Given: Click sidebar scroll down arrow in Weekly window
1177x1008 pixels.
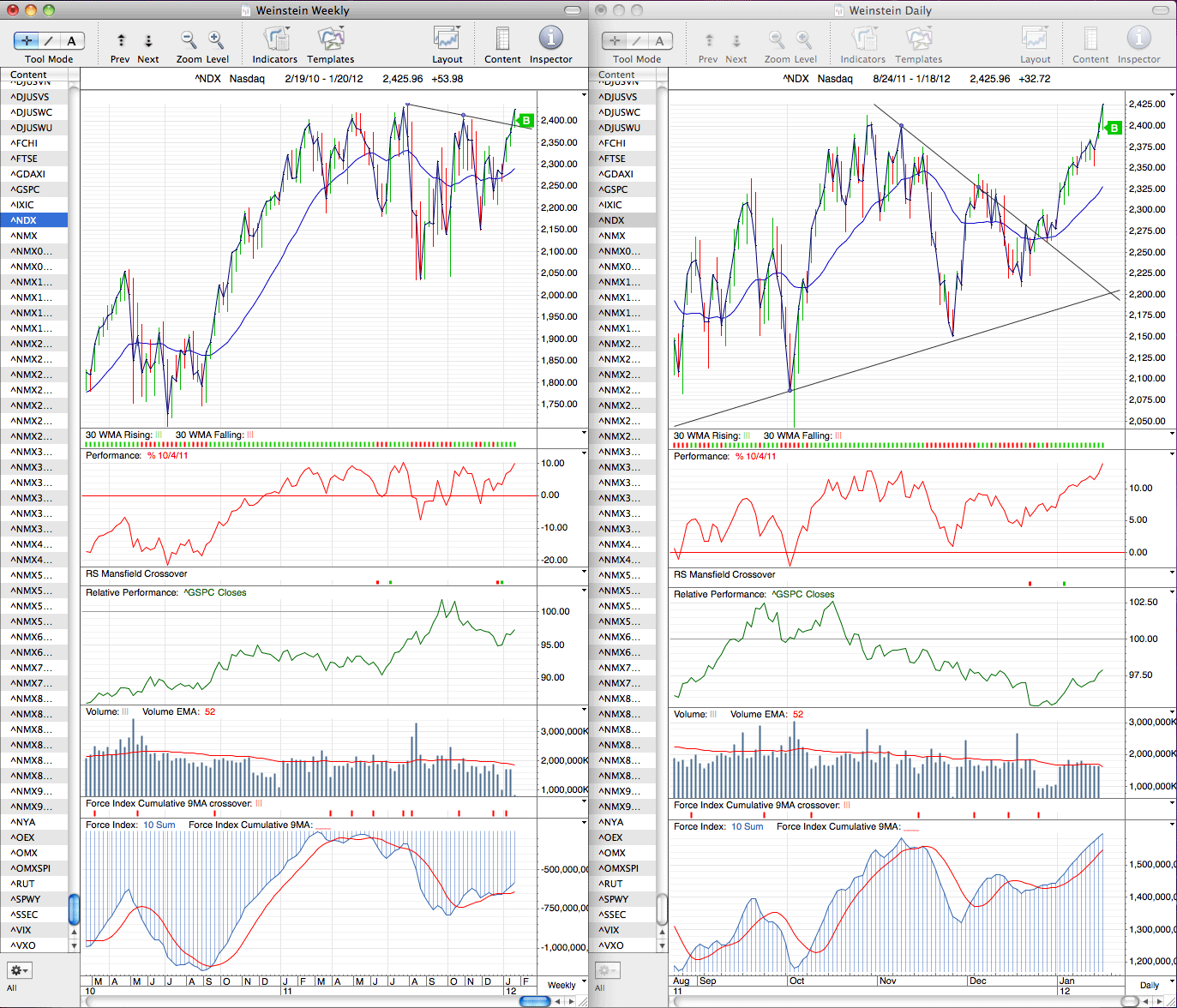Looking at the screenshot, I should point(74,945).
